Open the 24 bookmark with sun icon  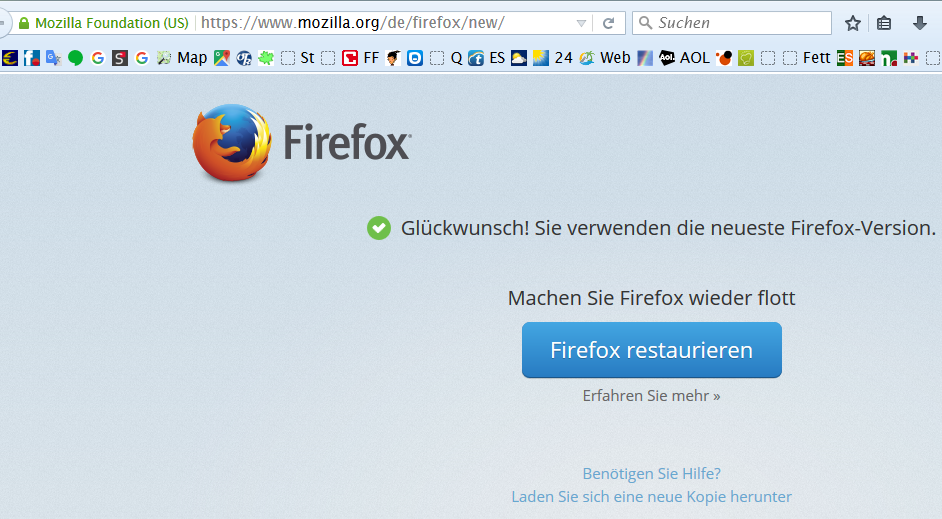tap(553, 58)
